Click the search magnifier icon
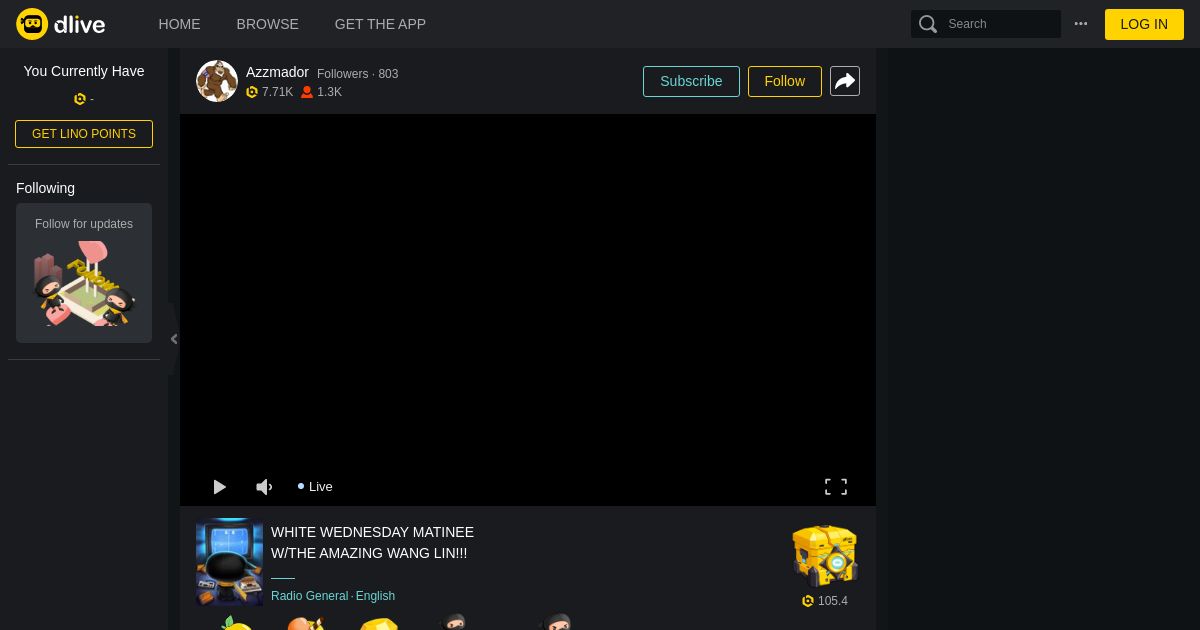 [928, 24]
